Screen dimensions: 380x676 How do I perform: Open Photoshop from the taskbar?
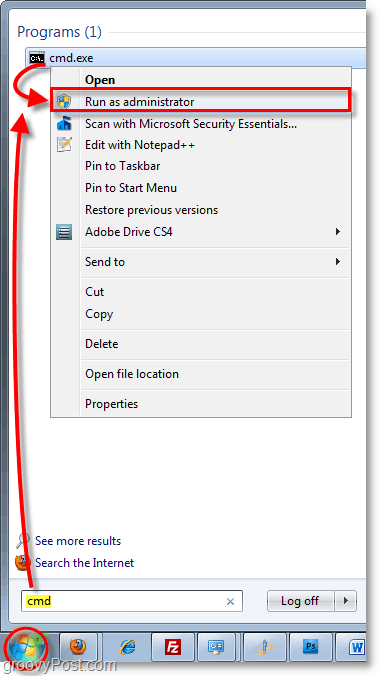tap(311, 647)
